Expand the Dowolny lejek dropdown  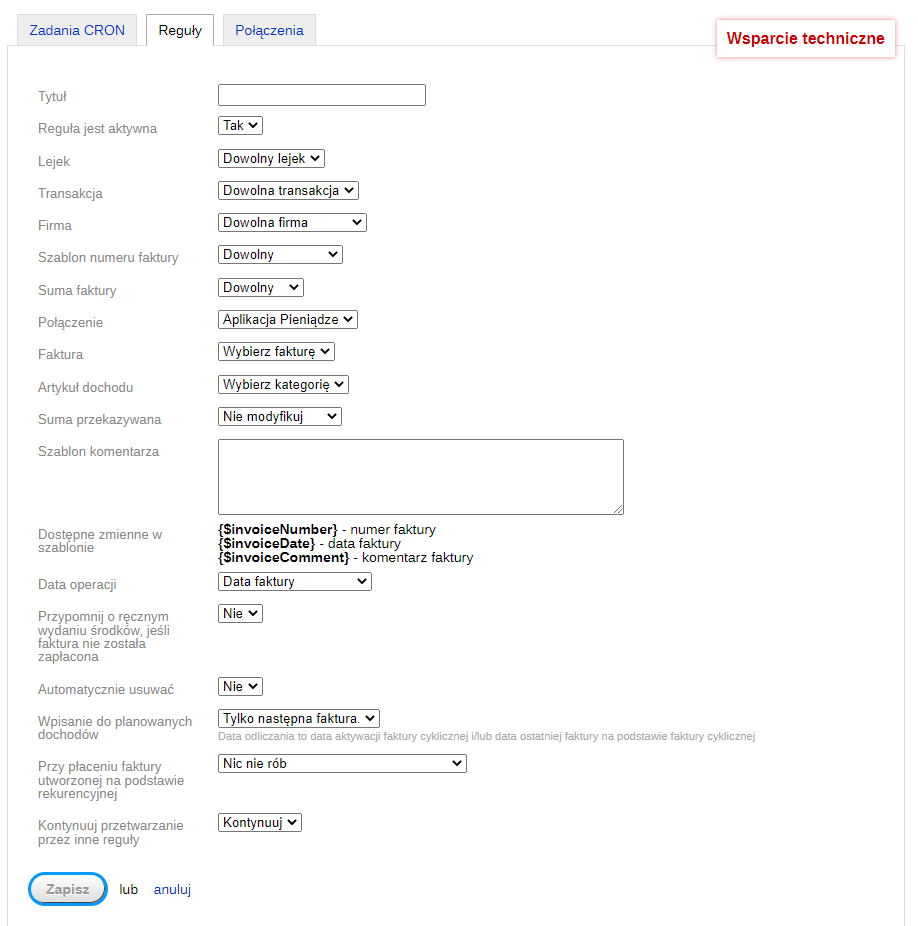271,158
